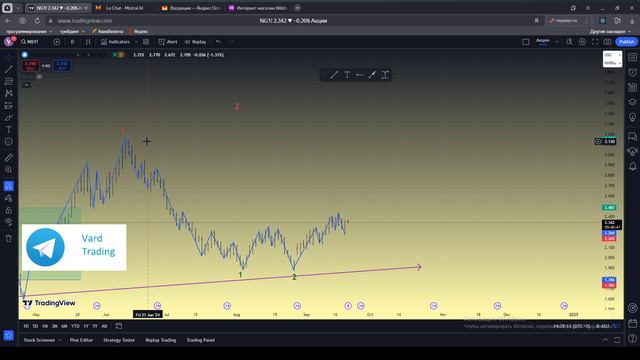Open the USD currency dropdown
Screen dimensions: 640x360
coord(612,55)
